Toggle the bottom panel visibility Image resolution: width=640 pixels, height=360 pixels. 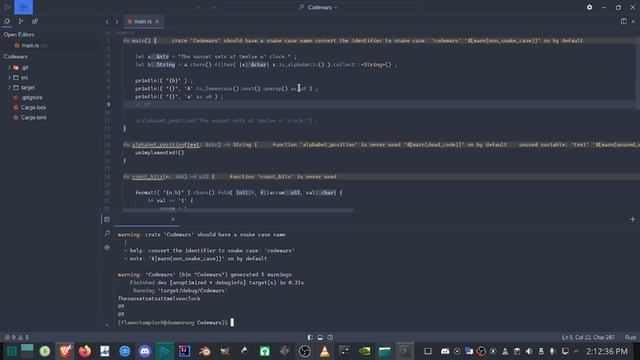(x=320, y=337)
